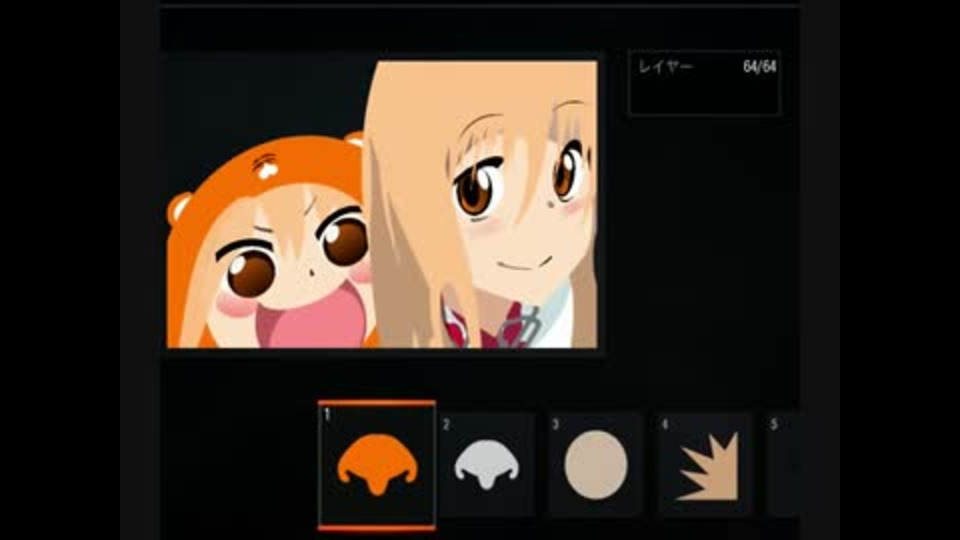Select layer 4 with the spiky burst shape
Viewport: 960px width, 540px height.
(x=705, y=465)
